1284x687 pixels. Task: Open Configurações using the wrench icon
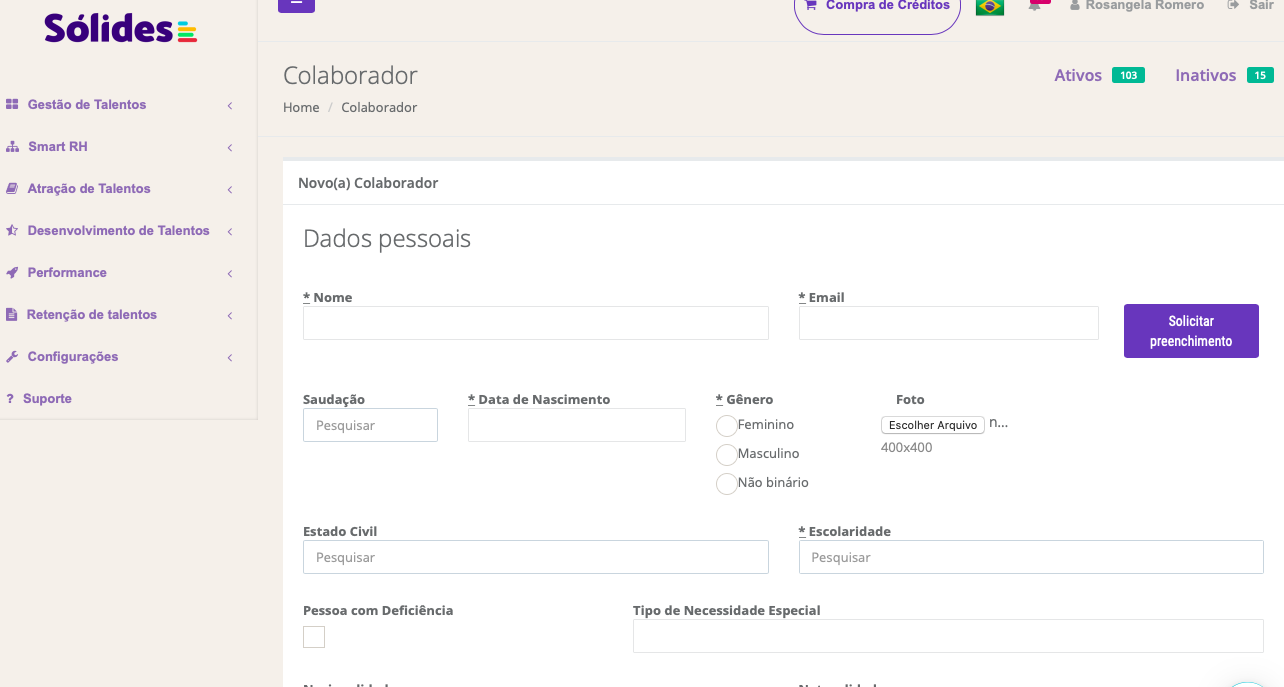pyautogui.click(x=13, y=357)
